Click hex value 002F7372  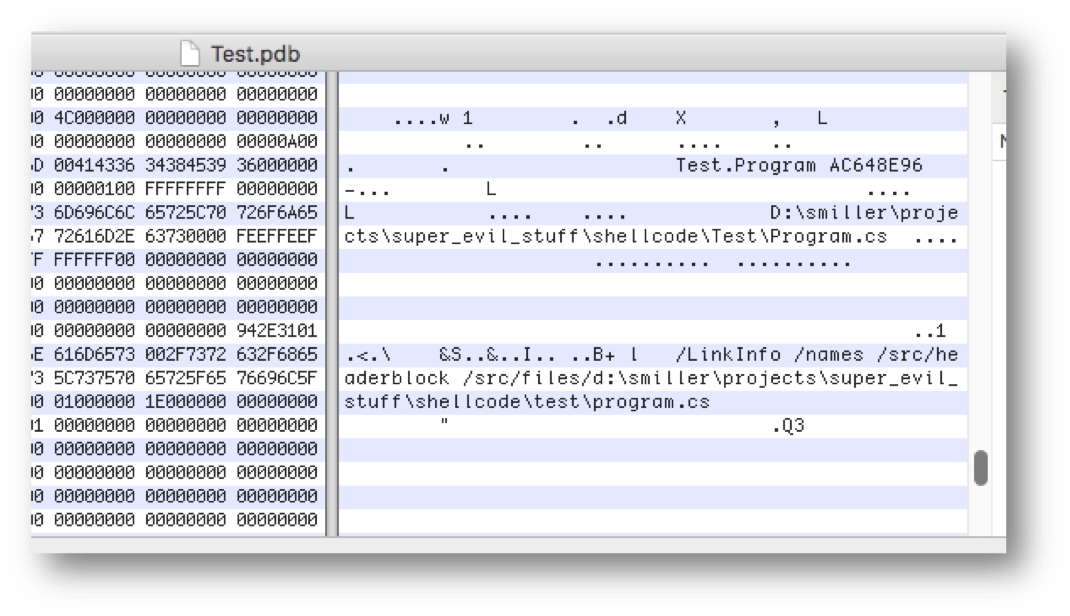[186, 354]
